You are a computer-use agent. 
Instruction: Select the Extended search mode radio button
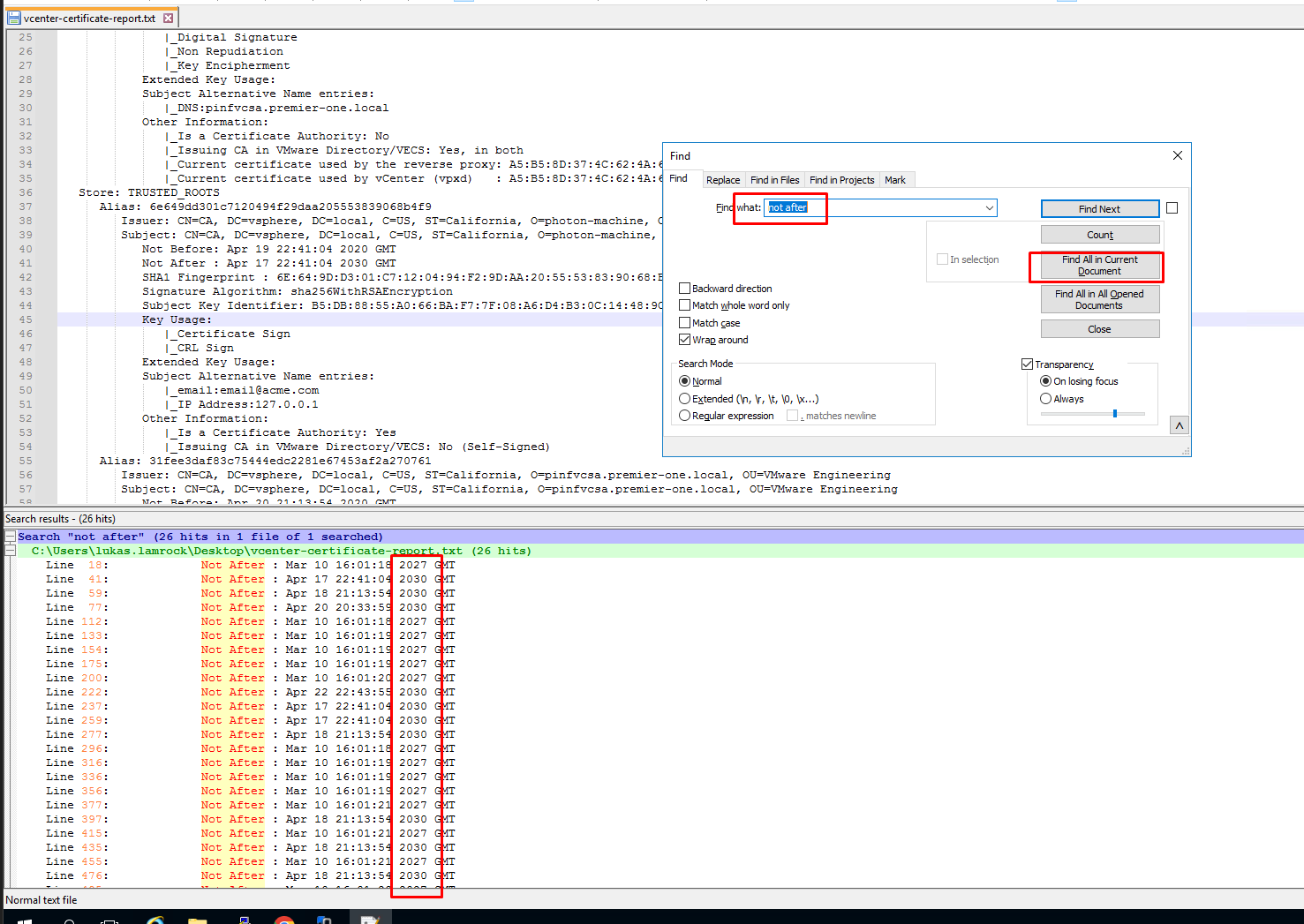684,399
